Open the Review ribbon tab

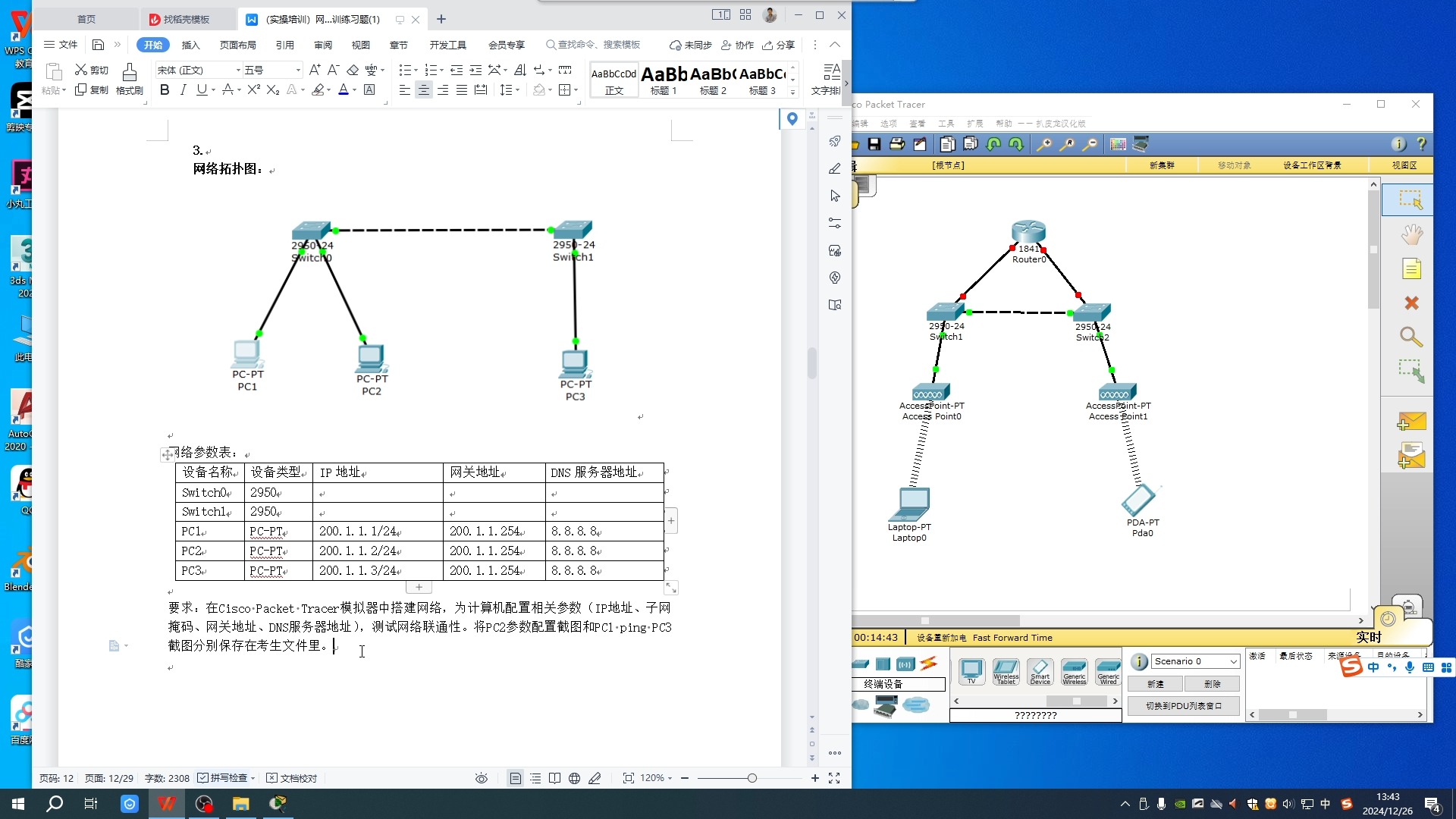tap(323, 45)
